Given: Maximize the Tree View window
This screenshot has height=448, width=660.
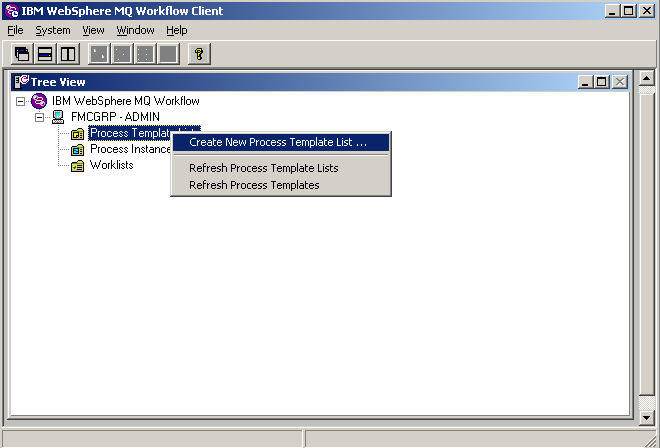Looking at the screenshot, I should click(601, 82).
